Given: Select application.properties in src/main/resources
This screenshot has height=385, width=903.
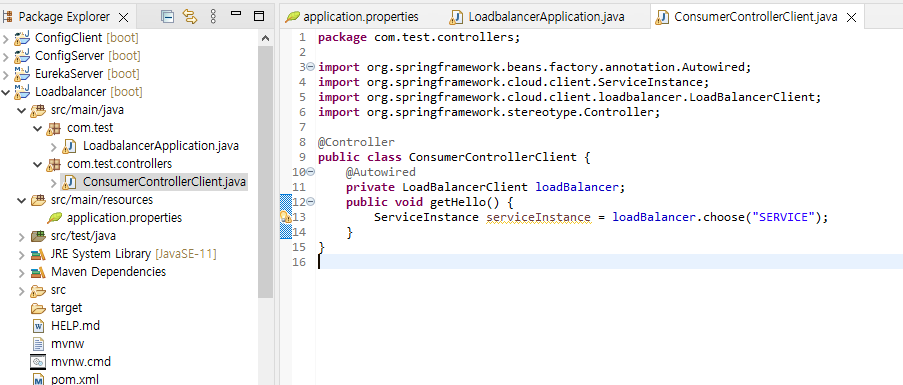Looking at the screenshot, I should (124, 218).
